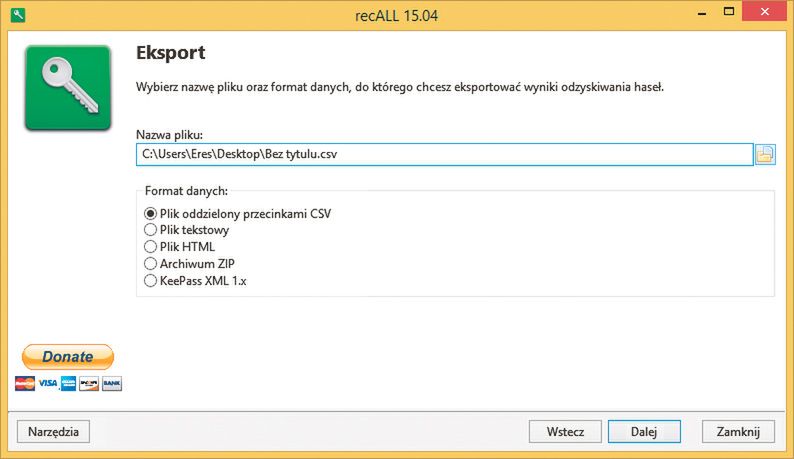The image size is (794, 459).
Task: Maximize the recALL window
Action: 729,12
